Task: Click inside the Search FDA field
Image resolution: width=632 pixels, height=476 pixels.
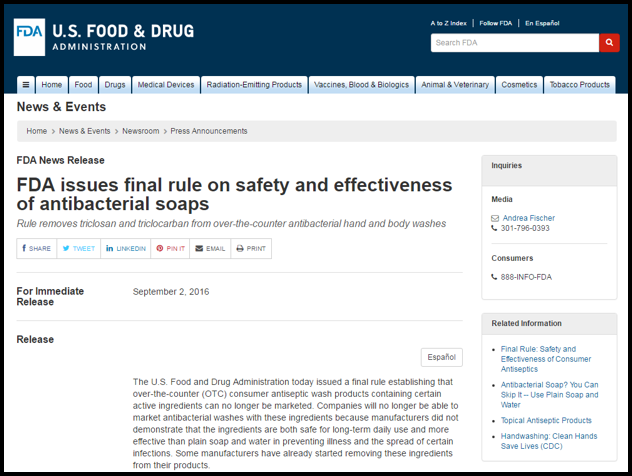Action: click(514, 43)
